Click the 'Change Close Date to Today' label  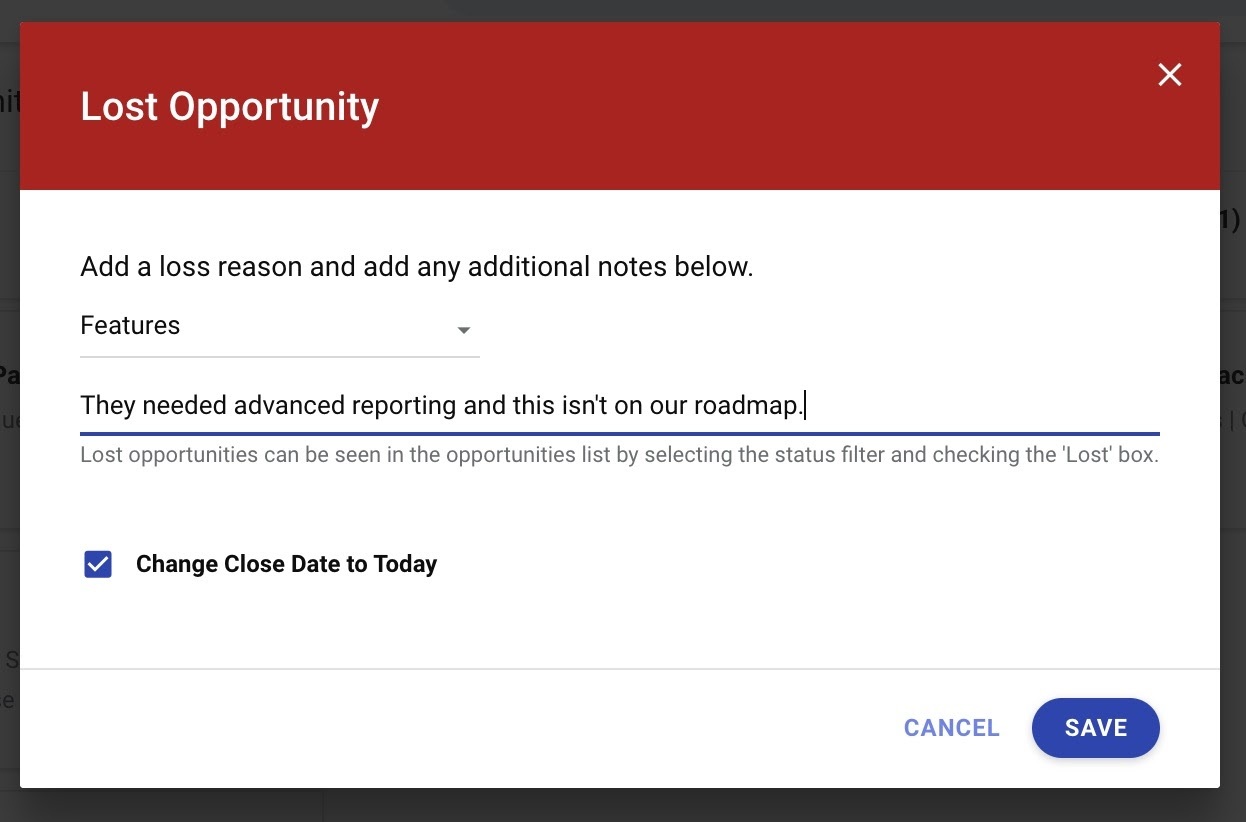[x=286, y=564]
